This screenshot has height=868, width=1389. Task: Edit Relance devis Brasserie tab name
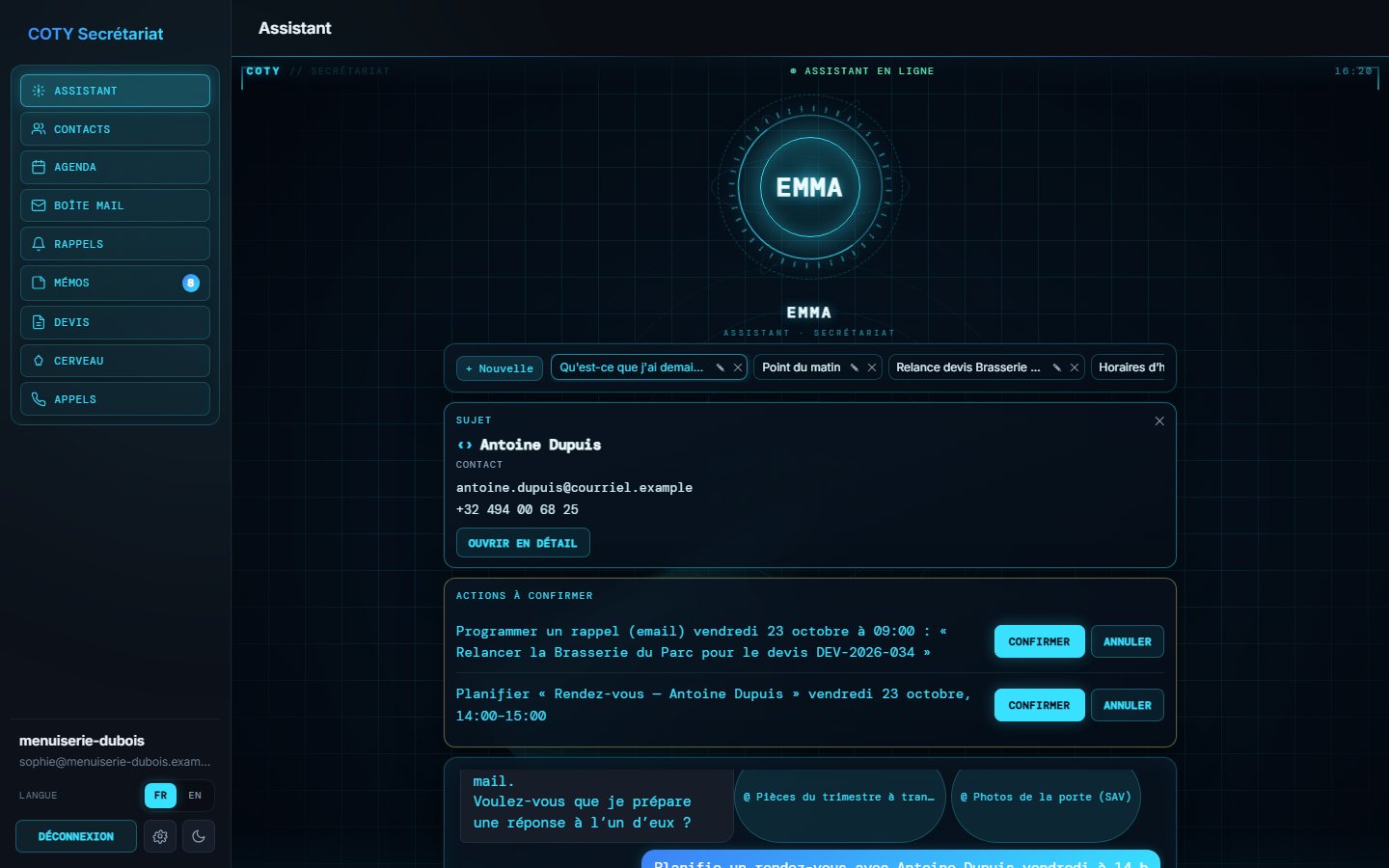[x=1056, y=367]
